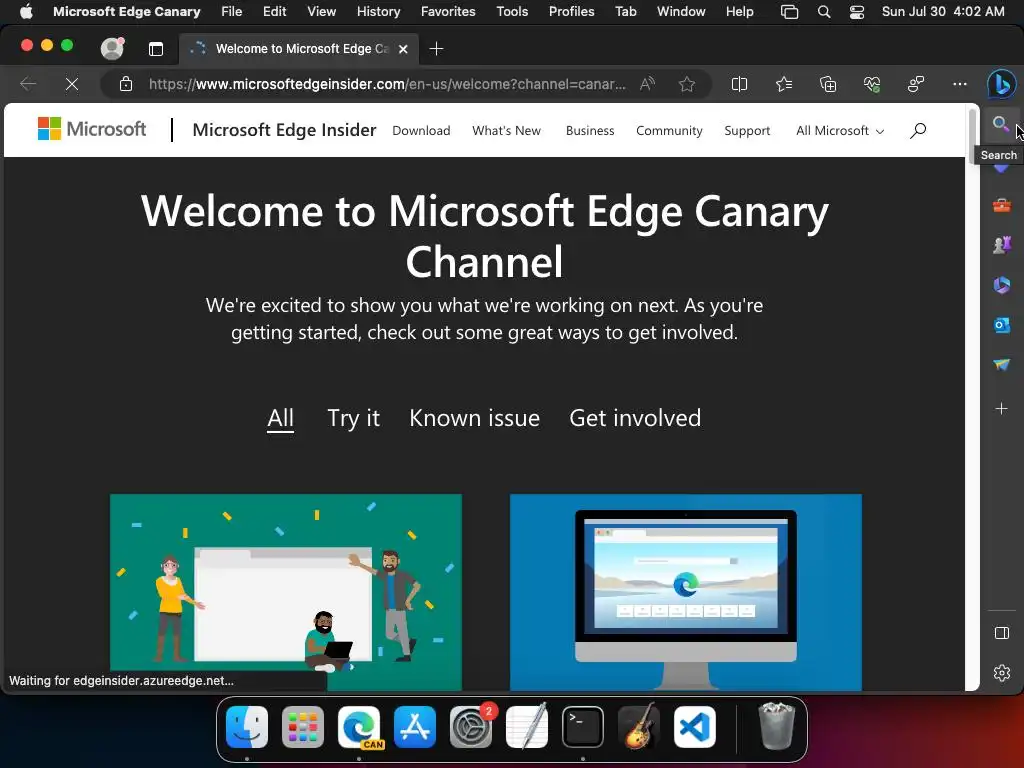Open the Collections toolbar icon
The width and height of the screenshot is (1024, 768).
(827, 84)
